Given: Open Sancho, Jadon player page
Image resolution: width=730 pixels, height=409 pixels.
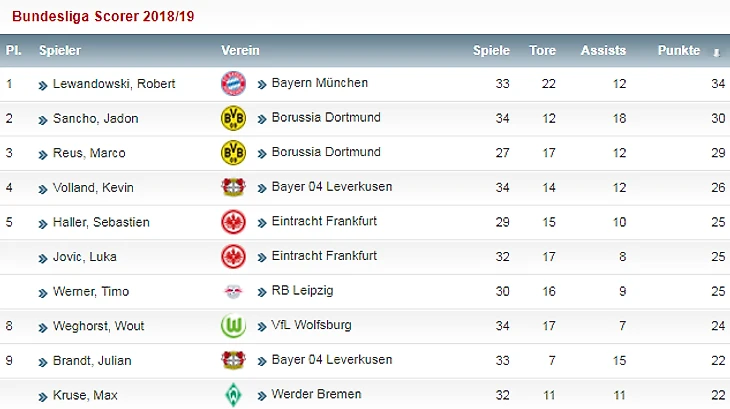Looking at the screenshot, I should click(95, 119).
